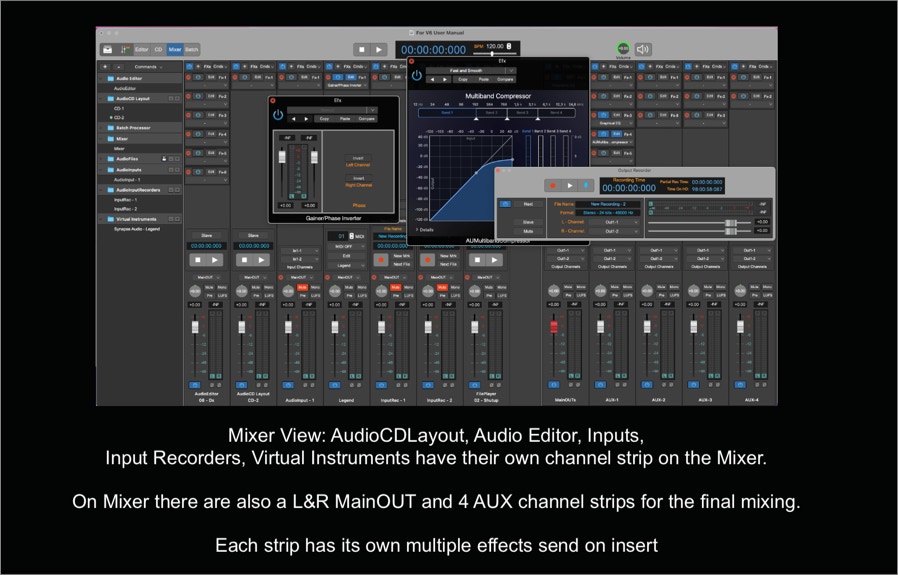The height and width of the screenshot is (575, 898).
Task: Click the main toolbar stop button
Action: point(361,49)
